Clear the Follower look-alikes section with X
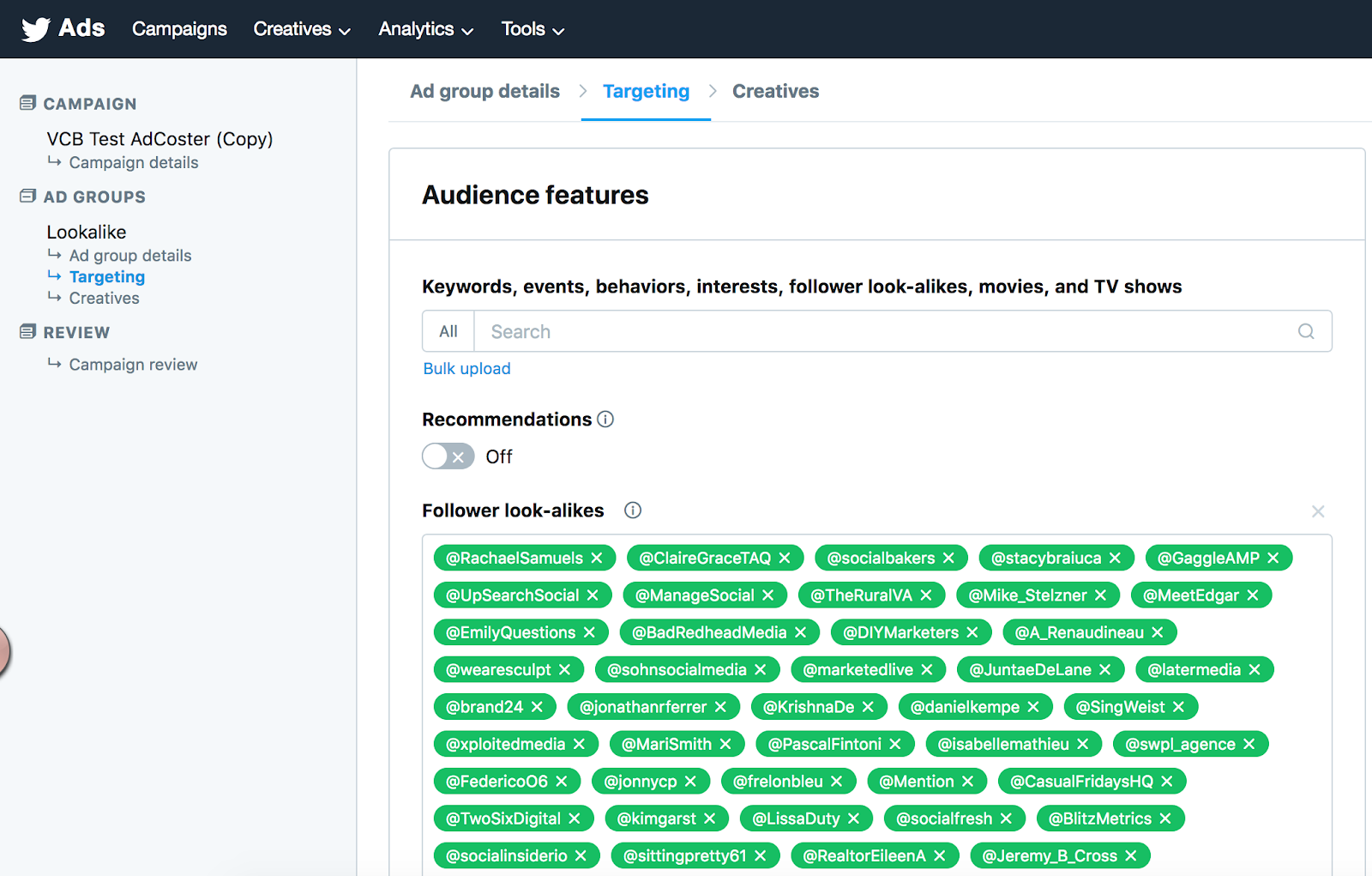Viewport: 1372px width, 876px height. 1318,511
